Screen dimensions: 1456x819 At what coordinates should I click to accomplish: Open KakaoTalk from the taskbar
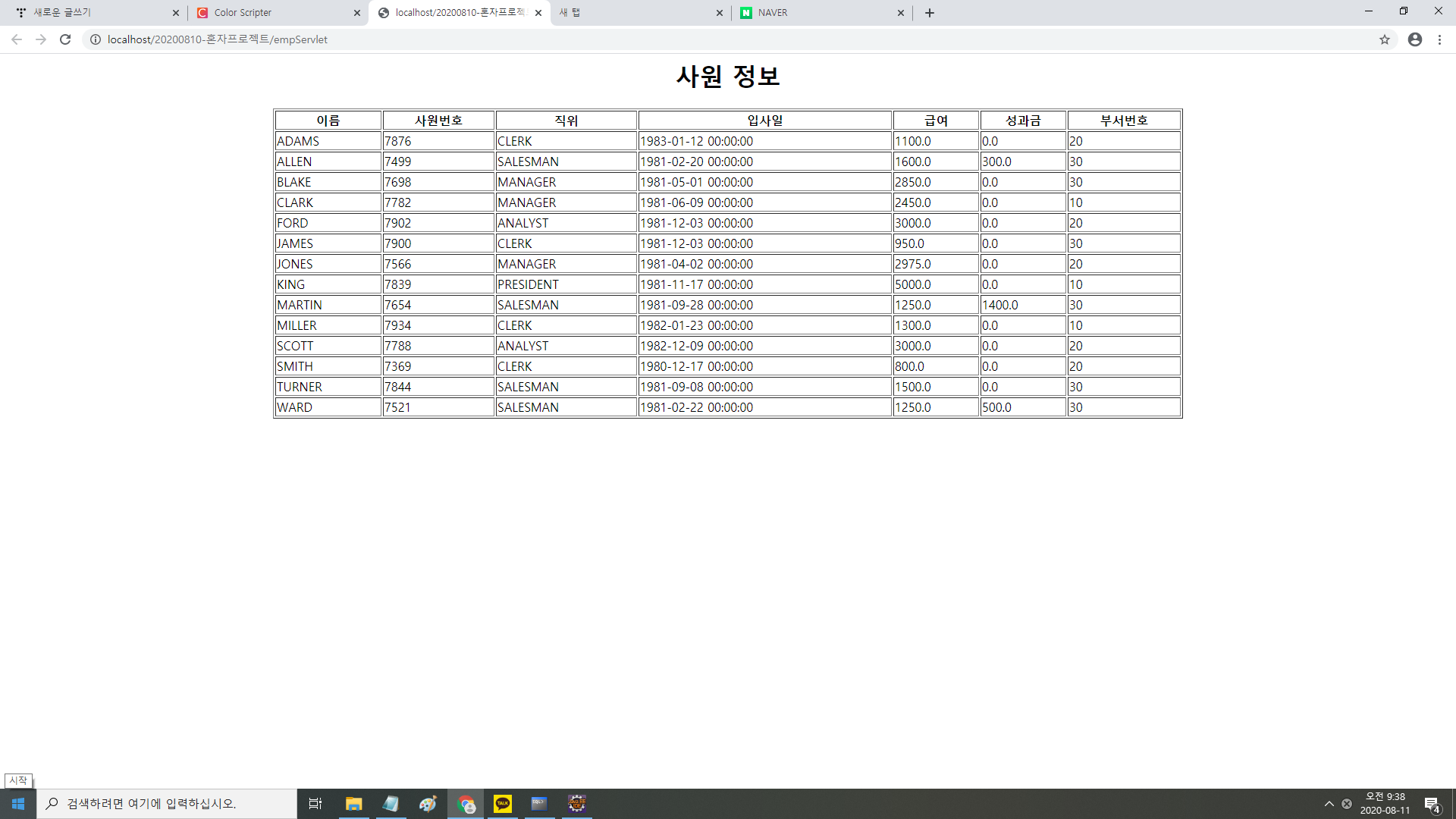(503, 804)
